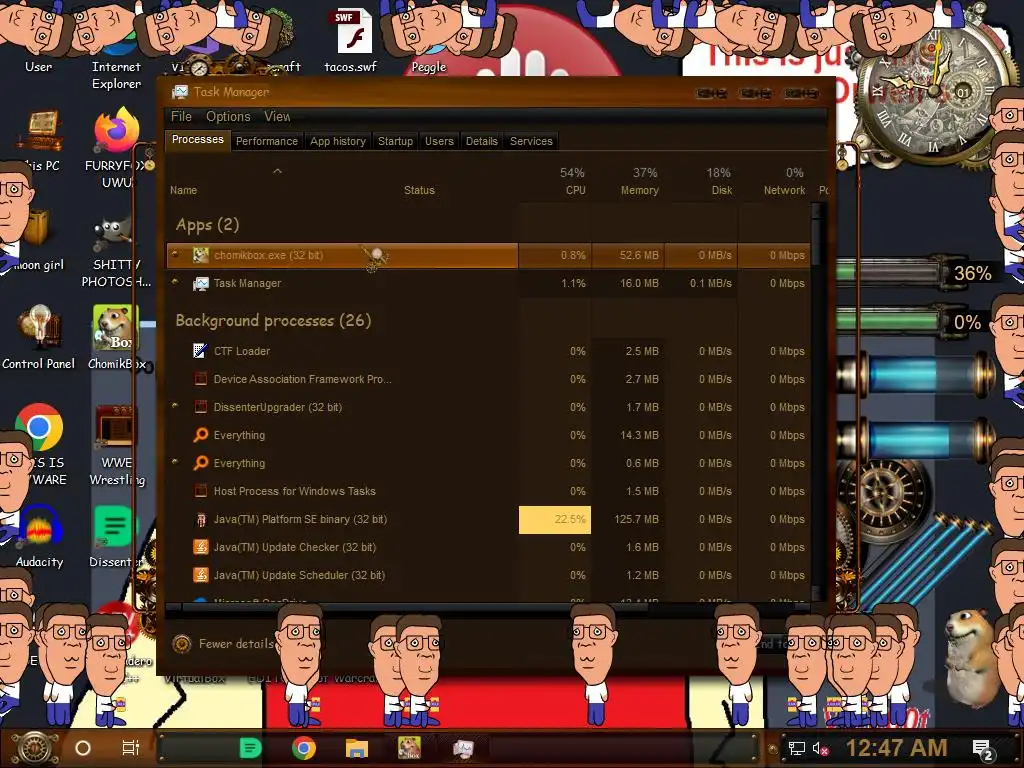Expand the chomikbox.exe process group
The width and height of the screenshot is (1024, 768).
coord(175,254)
